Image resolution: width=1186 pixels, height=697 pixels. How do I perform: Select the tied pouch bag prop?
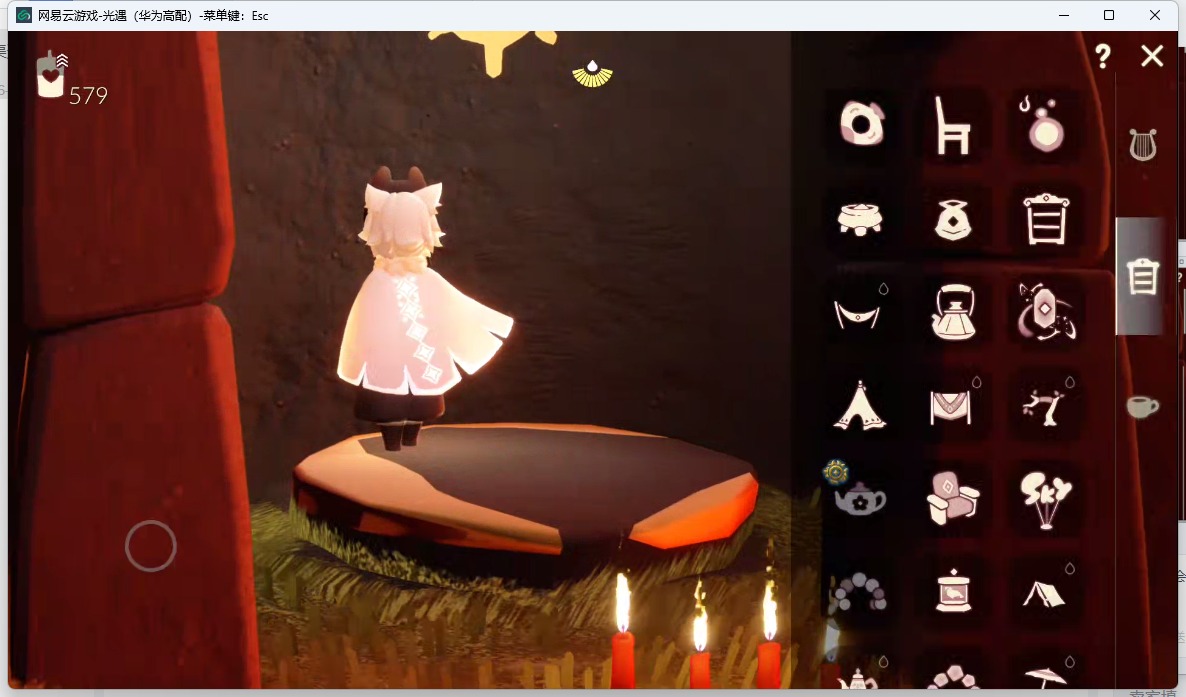pyautogui.click(x=952, y=219)
